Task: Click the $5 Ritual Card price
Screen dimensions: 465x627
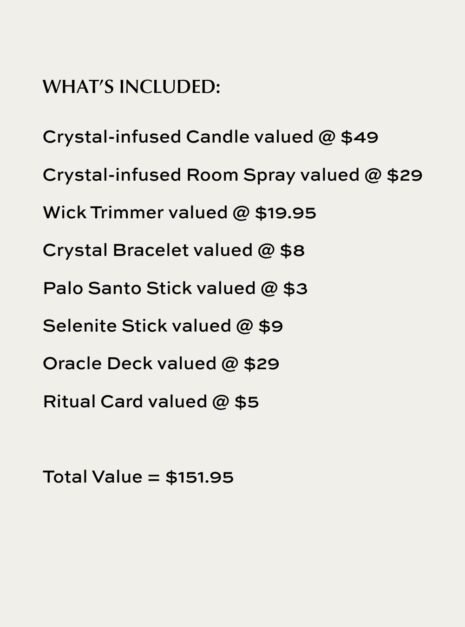Action: [x=247, y=402]
